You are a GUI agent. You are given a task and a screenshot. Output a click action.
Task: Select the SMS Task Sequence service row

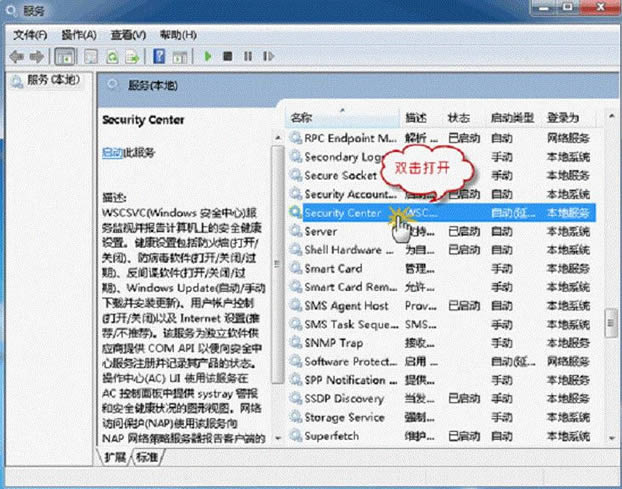(441, 324)
